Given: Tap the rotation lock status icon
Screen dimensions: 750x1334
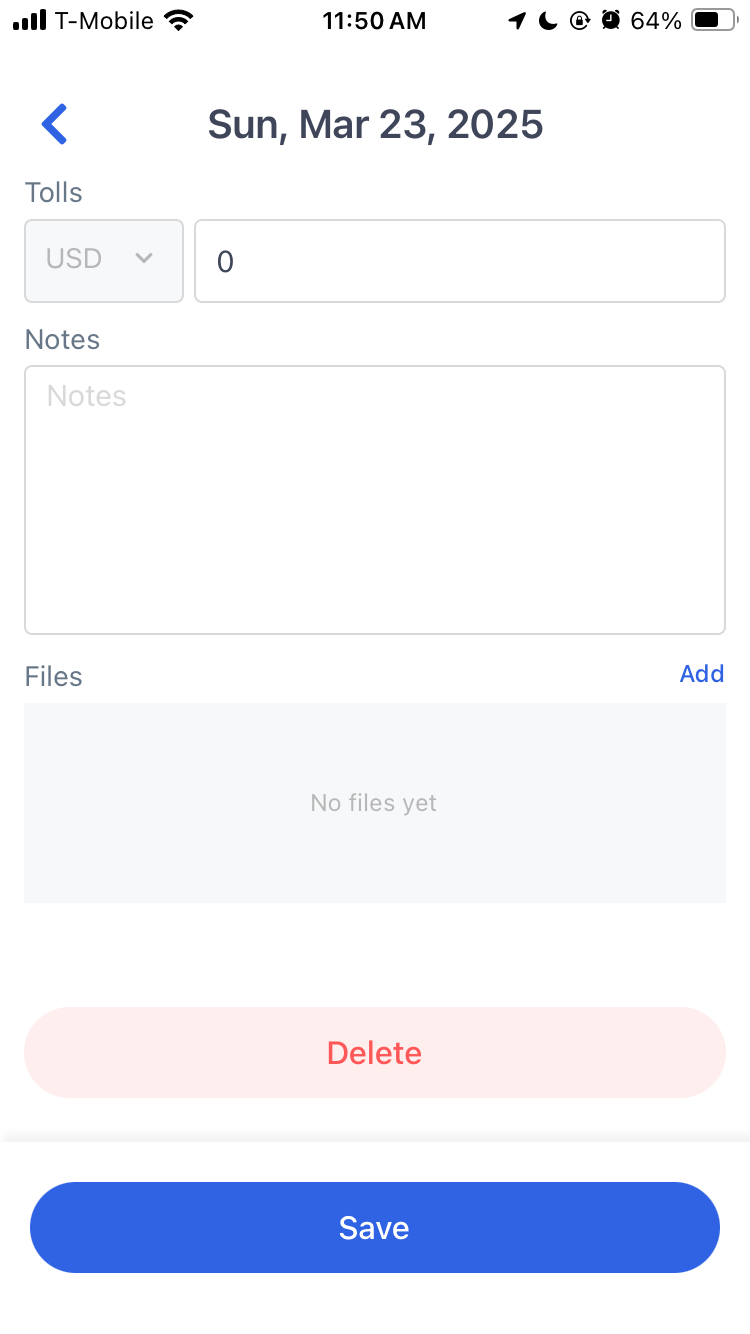Looking at the screenshot, I should pyautogui.click(x=580, y=20).
